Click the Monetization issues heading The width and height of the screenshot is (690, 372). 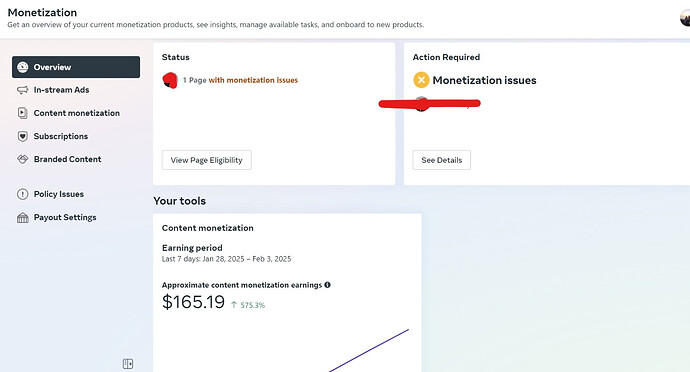click(x=484, y=80)
